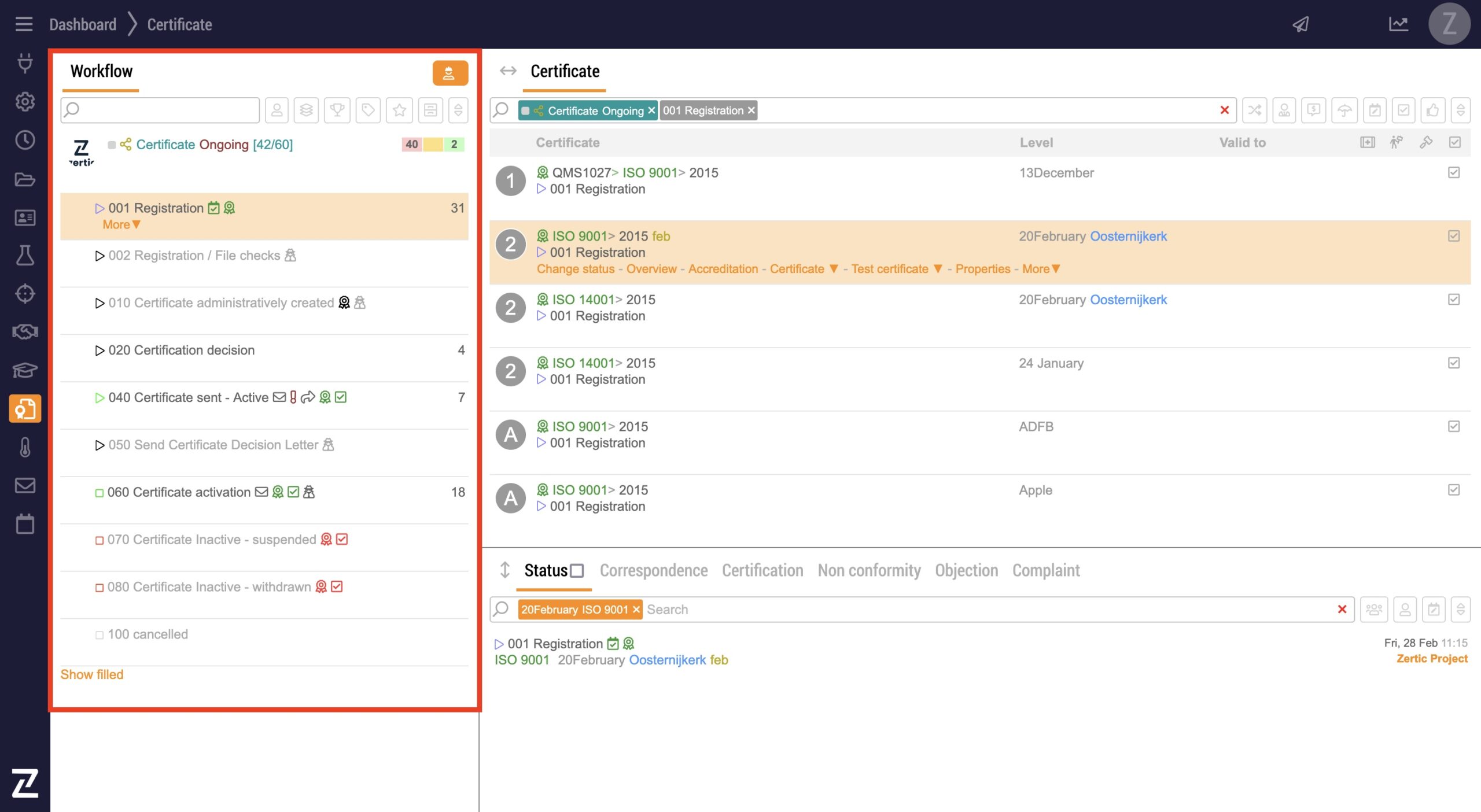
Task: Expand More dropdown under 001 Registration
Action: click(121, 224)
